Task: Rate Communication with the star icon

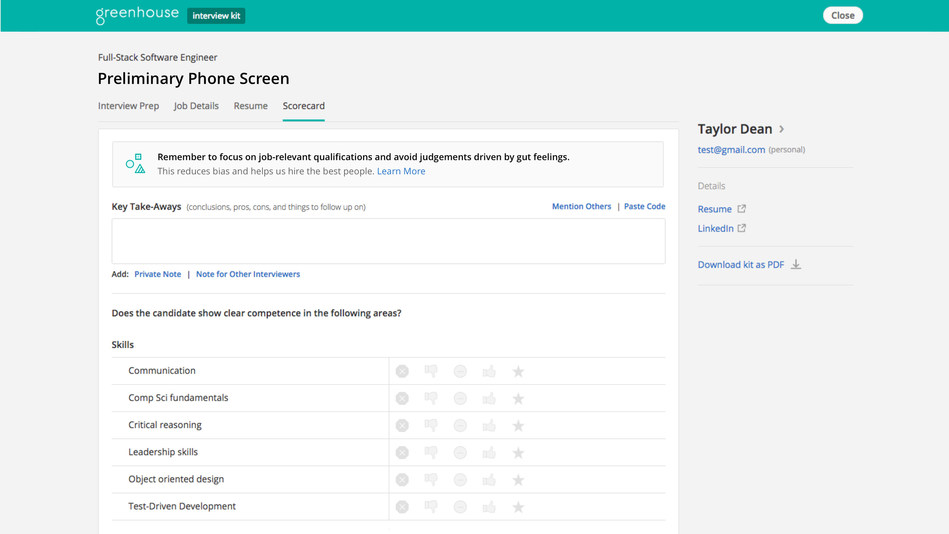Action: pyautogui.click(x=518, y=371)
